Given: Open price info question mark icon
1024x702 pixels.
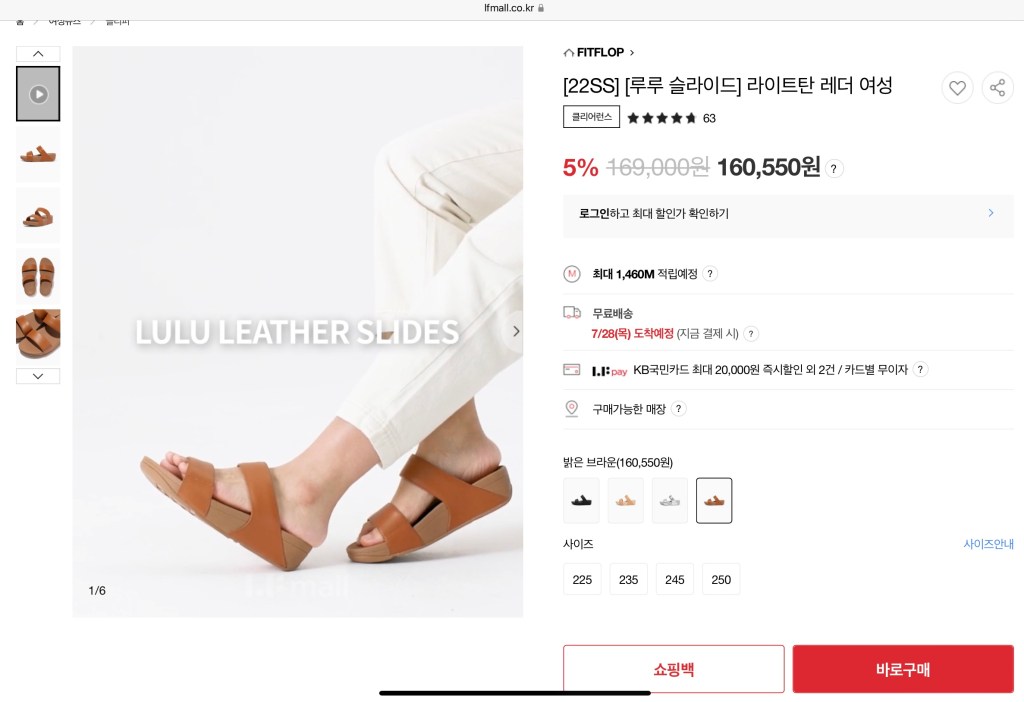Looking at the screenshot, I should point(834,168).
